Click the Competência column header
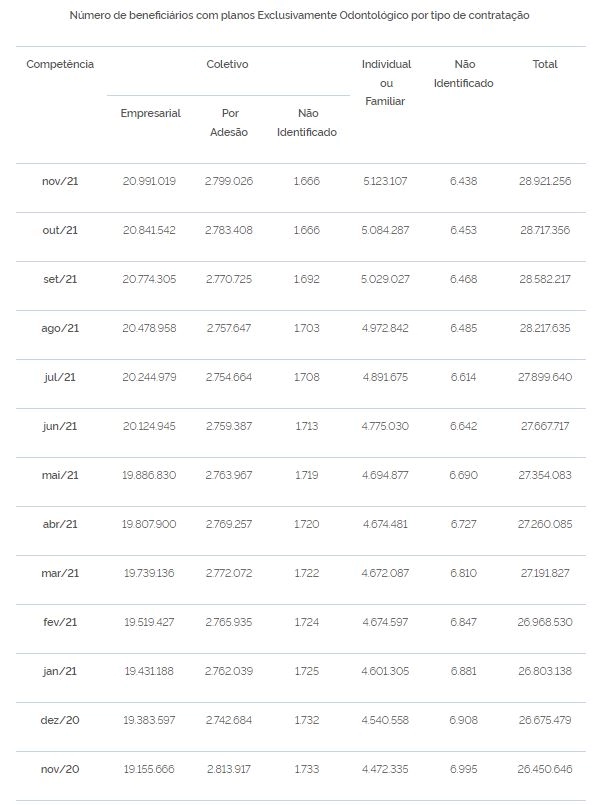This screenshot has height=805, width=612. point(60,64)
